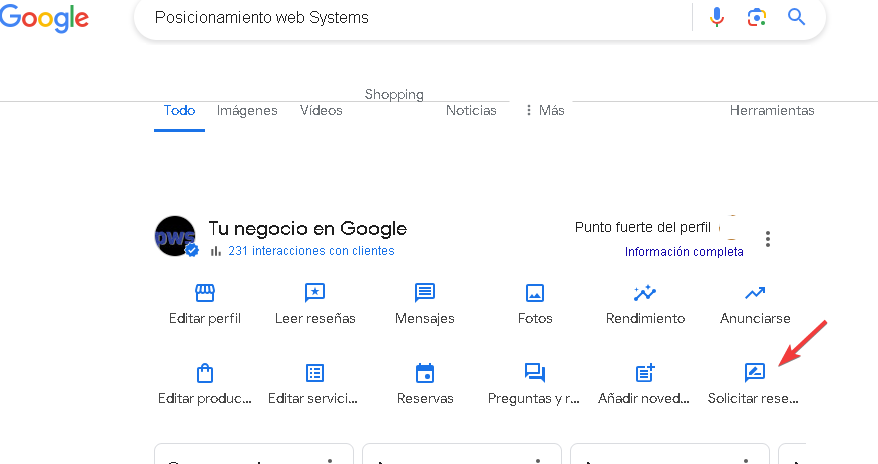Screen dimensions: 878x464
Task: Click the Reservas label
Action: pos(425,399)
